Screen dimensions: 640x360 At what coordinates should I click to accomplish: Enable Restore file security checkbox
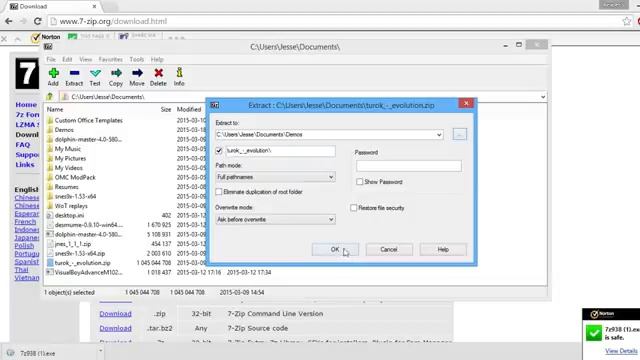(x=354, y=208)
